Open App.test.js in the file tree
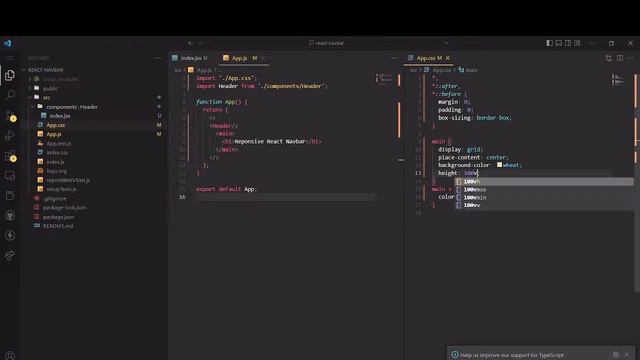Screen dimensions: 640x360 59,143
